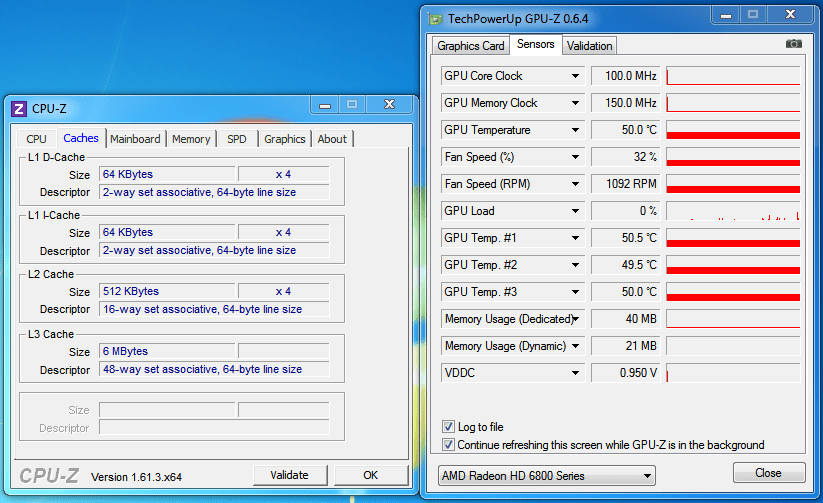Viewport: 823px width, 503px height.
Task: Expand the Memory Usage (Dedicated) dropdown
Action: (x=575, y=319)
